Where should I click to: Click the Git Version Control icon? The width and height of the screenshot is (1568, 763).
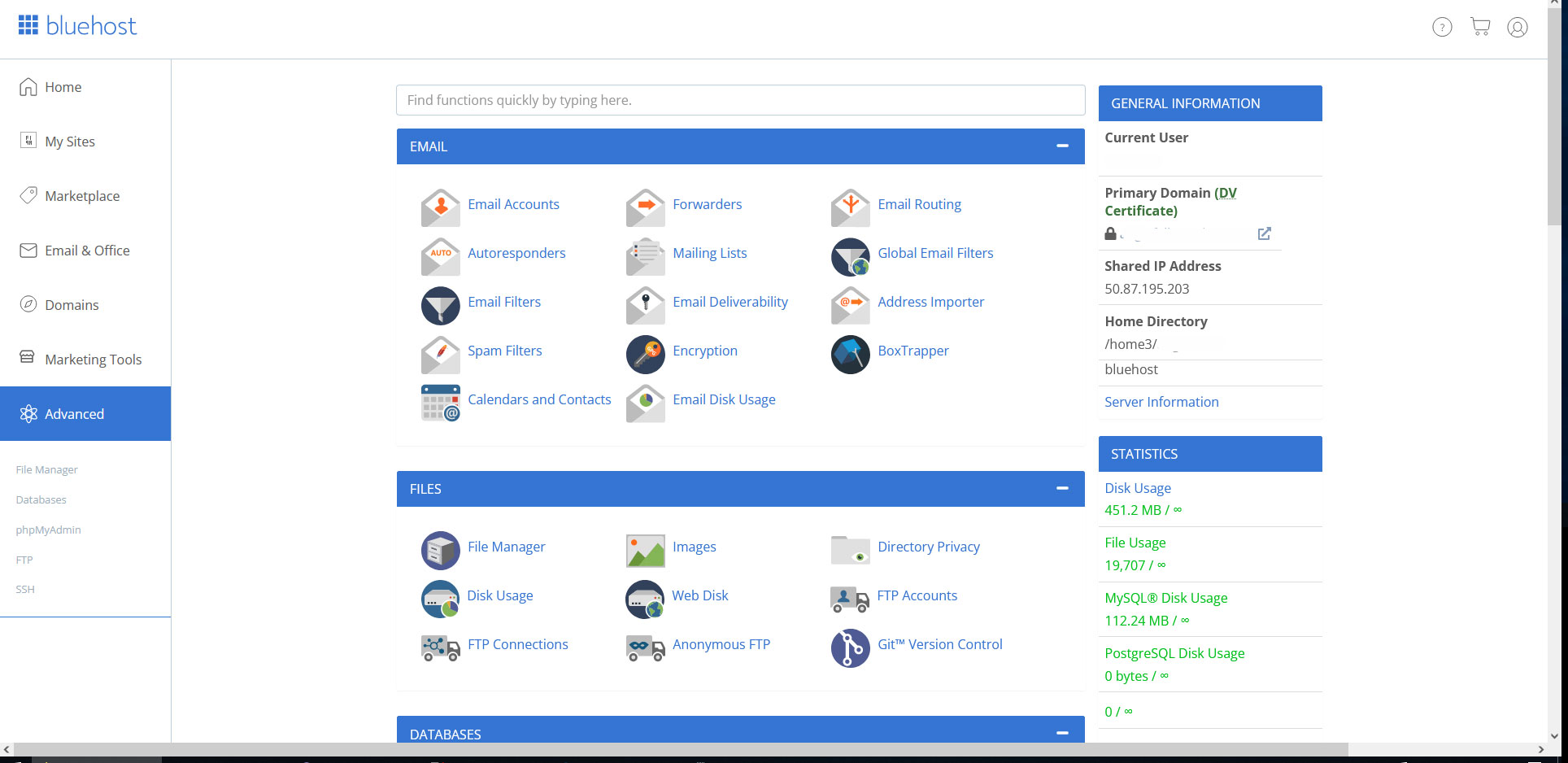pyautogui.click(x=851, y=647)
